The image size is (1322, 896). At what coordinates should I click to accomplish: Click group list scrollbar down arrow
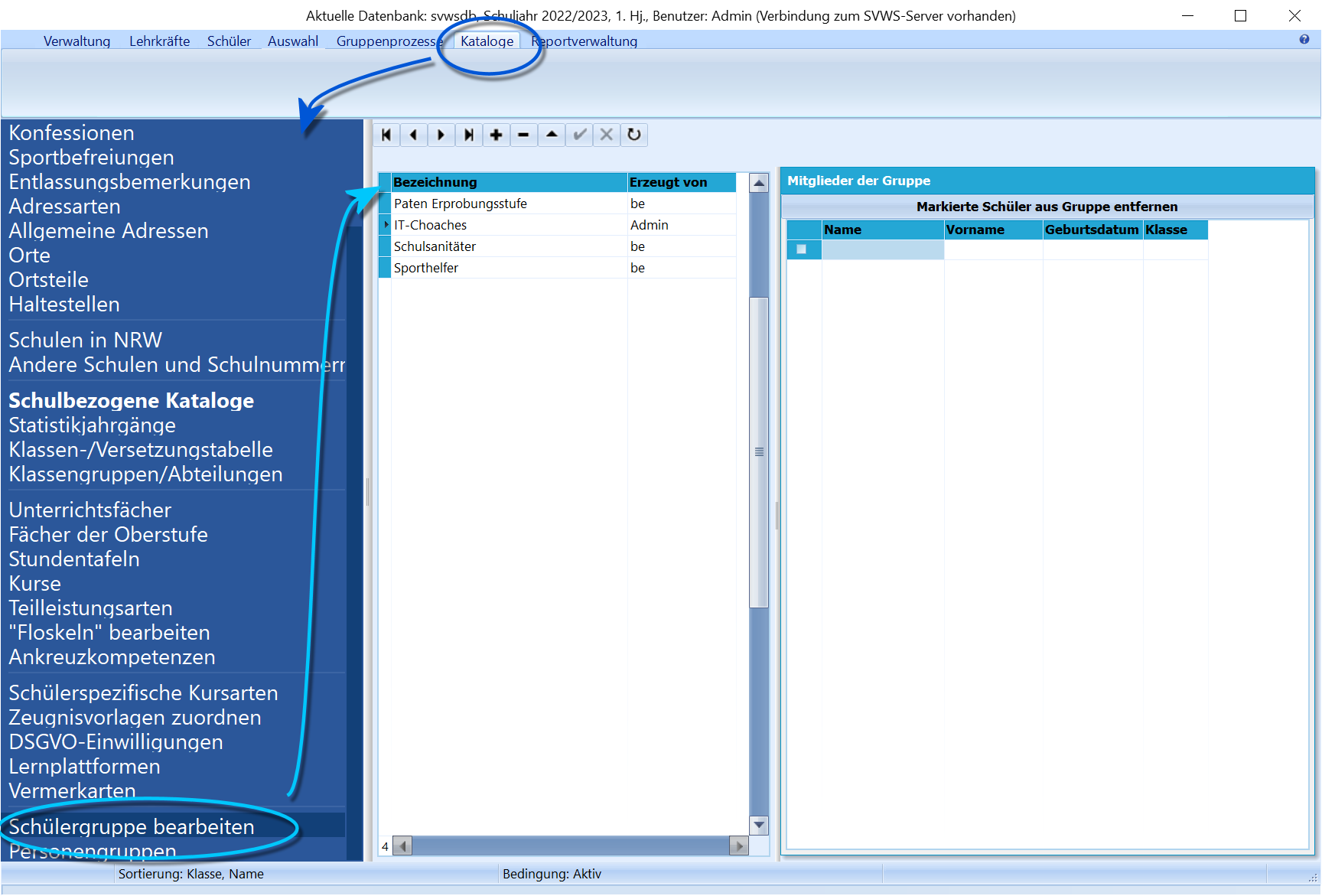tap(759, 825)
